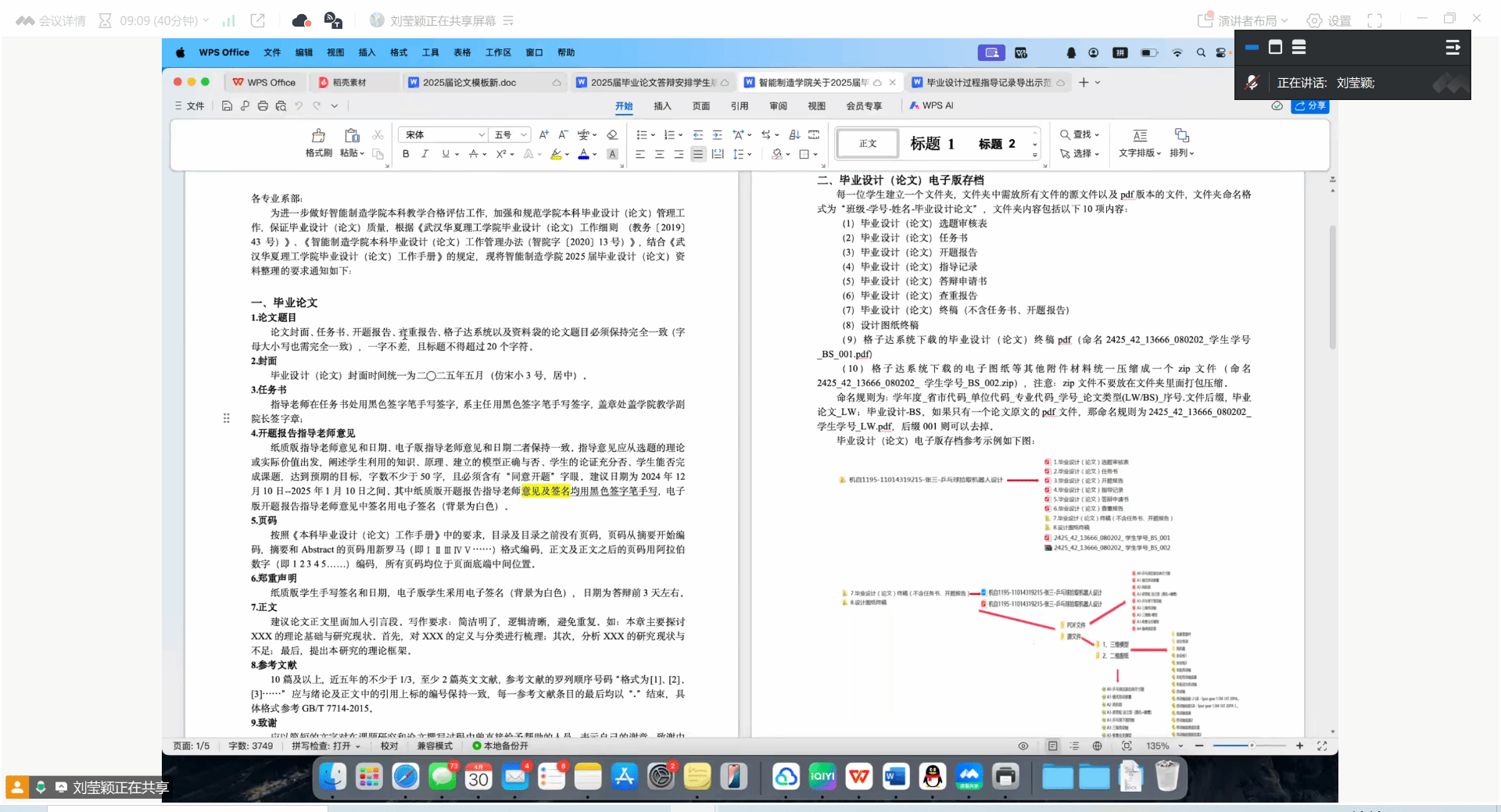Open Safari from the Dock
The width and height of the screenshot is (1501, 812).
pyautogui.click(x=405, y=777)
